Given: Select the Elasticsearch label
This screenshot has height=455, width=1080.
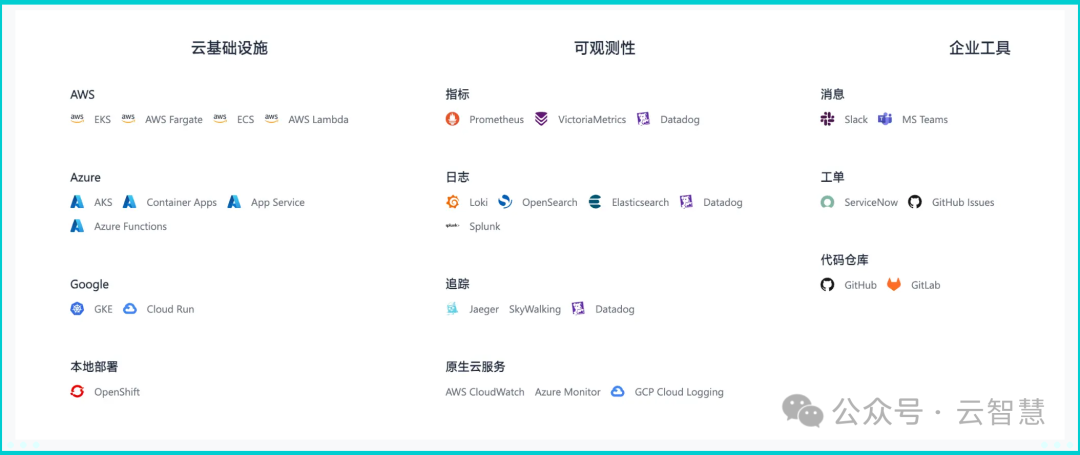Looking at the screenshot, I should (641, 203).
